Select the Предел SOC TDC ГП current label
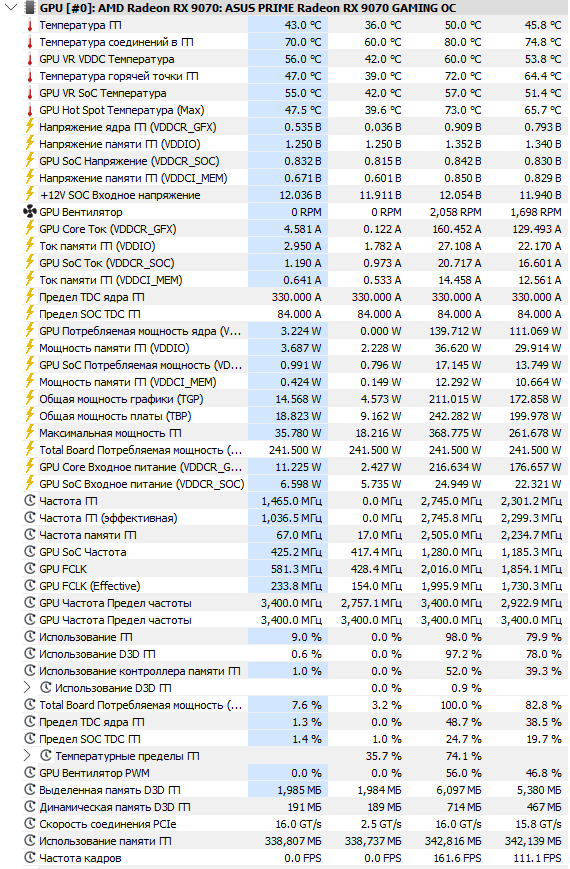 tap(90, 314)
